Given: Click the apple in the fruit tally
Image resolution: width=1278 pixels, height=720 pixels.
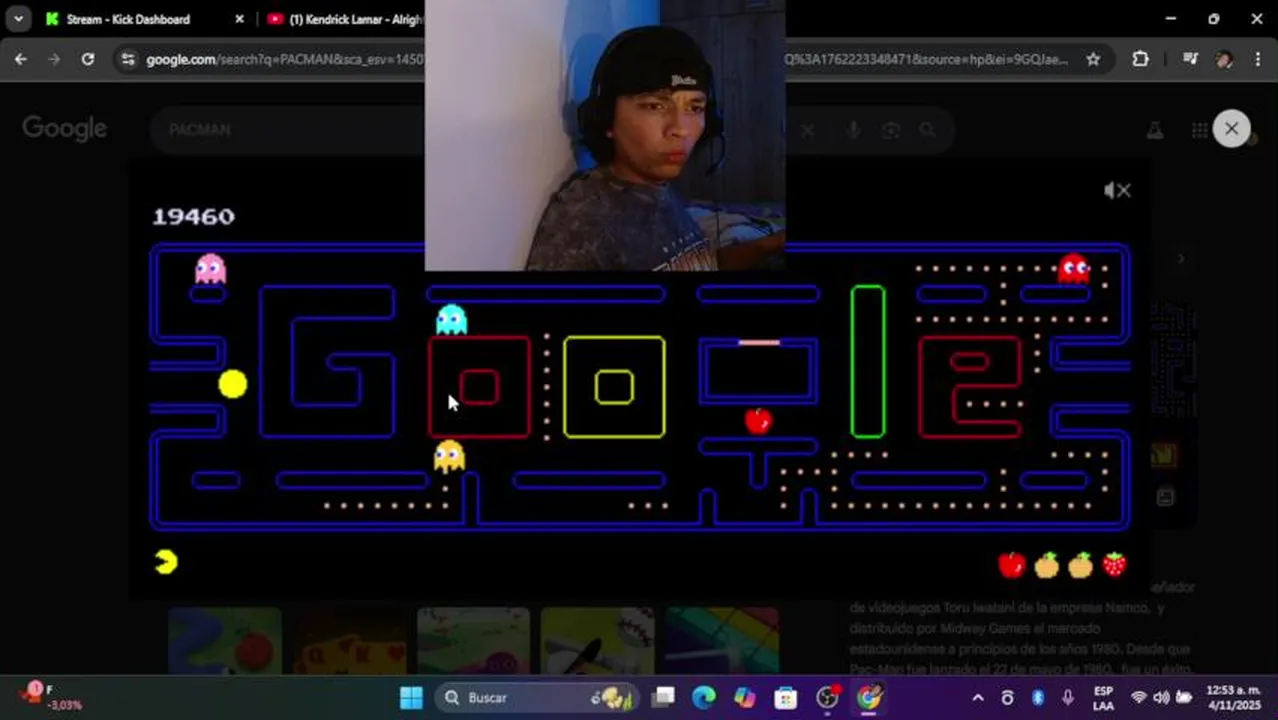Looking at the screenshot, I should [x=1012, y=565].
